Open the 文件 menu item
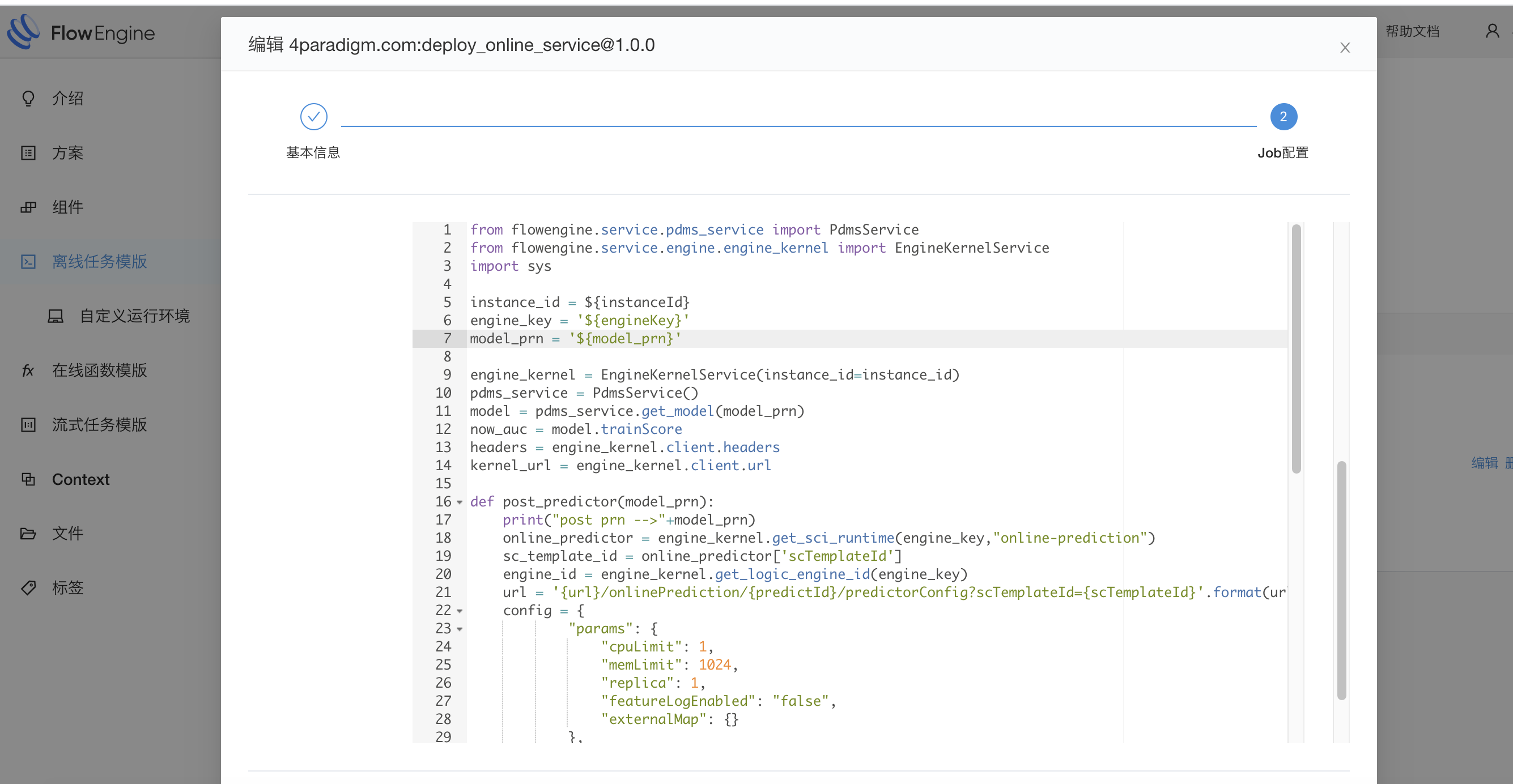 click(67, 533)
